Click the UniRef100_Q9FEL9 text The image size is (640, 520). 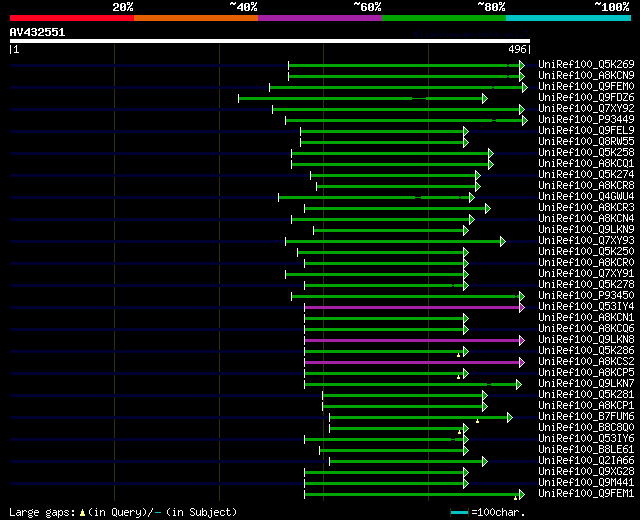[x=586, y=131]
